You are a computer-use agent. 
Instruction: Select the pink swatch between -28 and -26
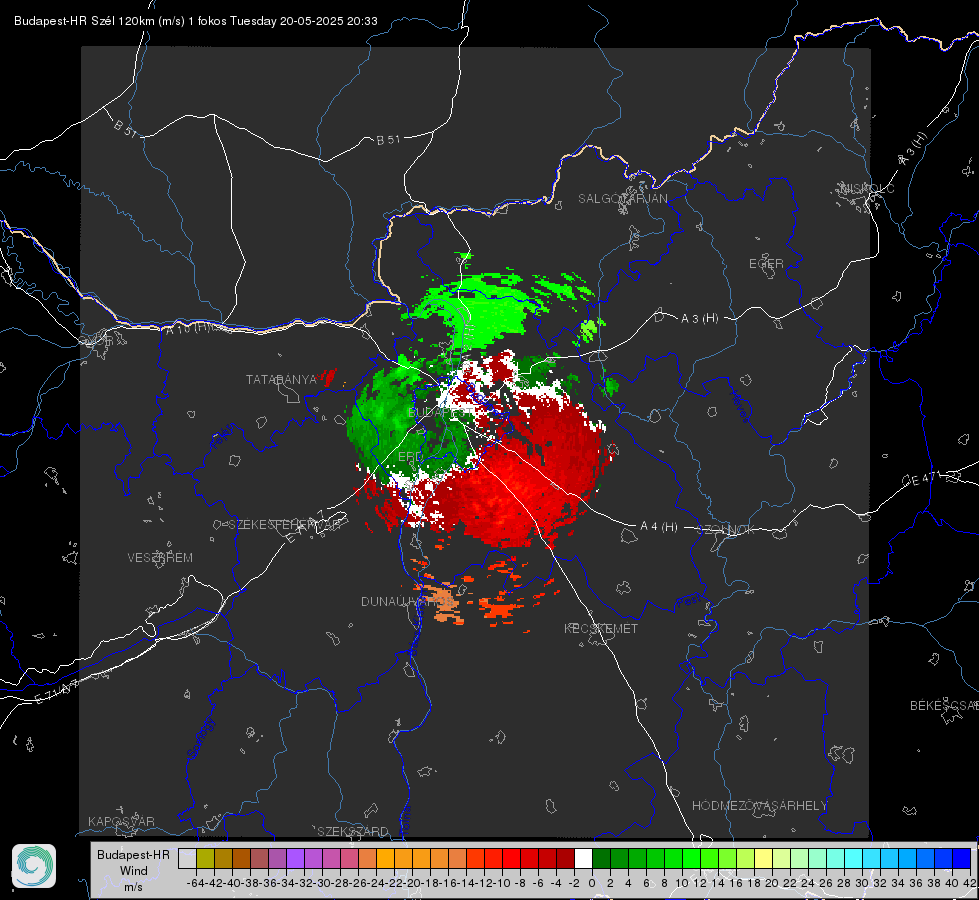[349, 858]
